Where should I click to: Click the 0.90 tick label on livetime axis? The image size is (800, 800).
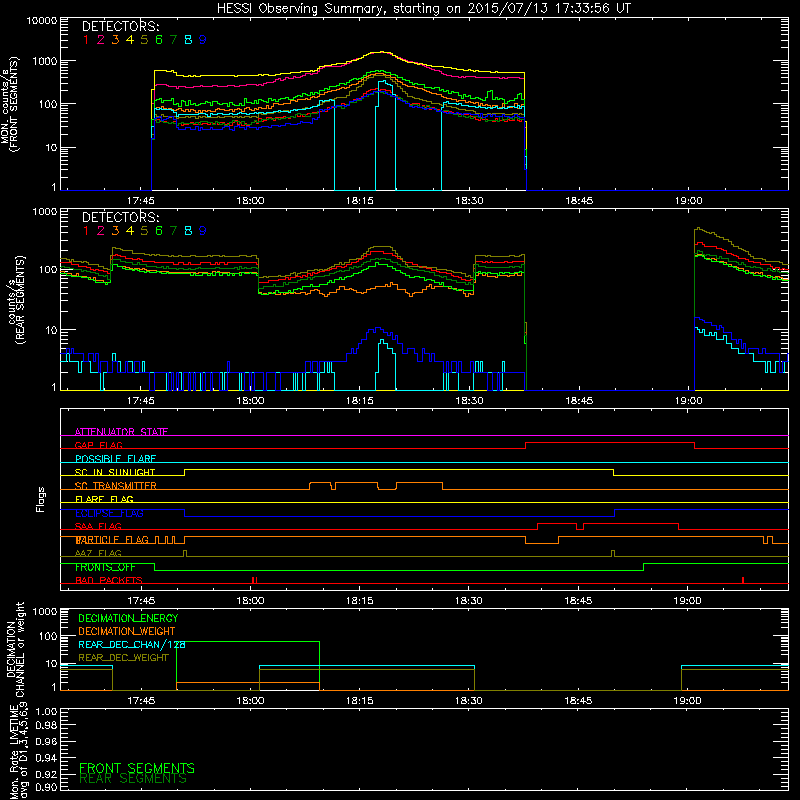click(46, 787)
